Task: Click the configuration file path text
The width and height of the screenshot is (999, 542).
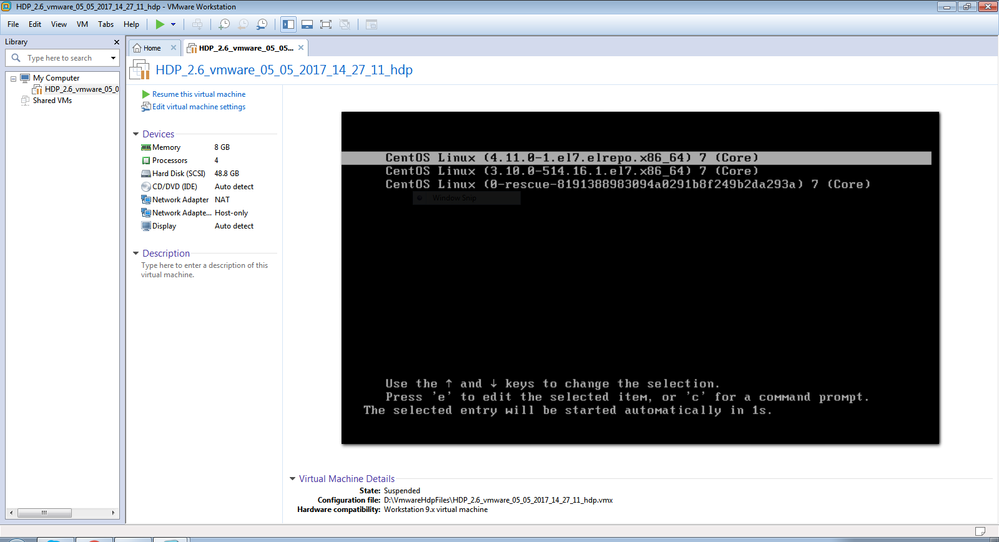Action: 498,501
